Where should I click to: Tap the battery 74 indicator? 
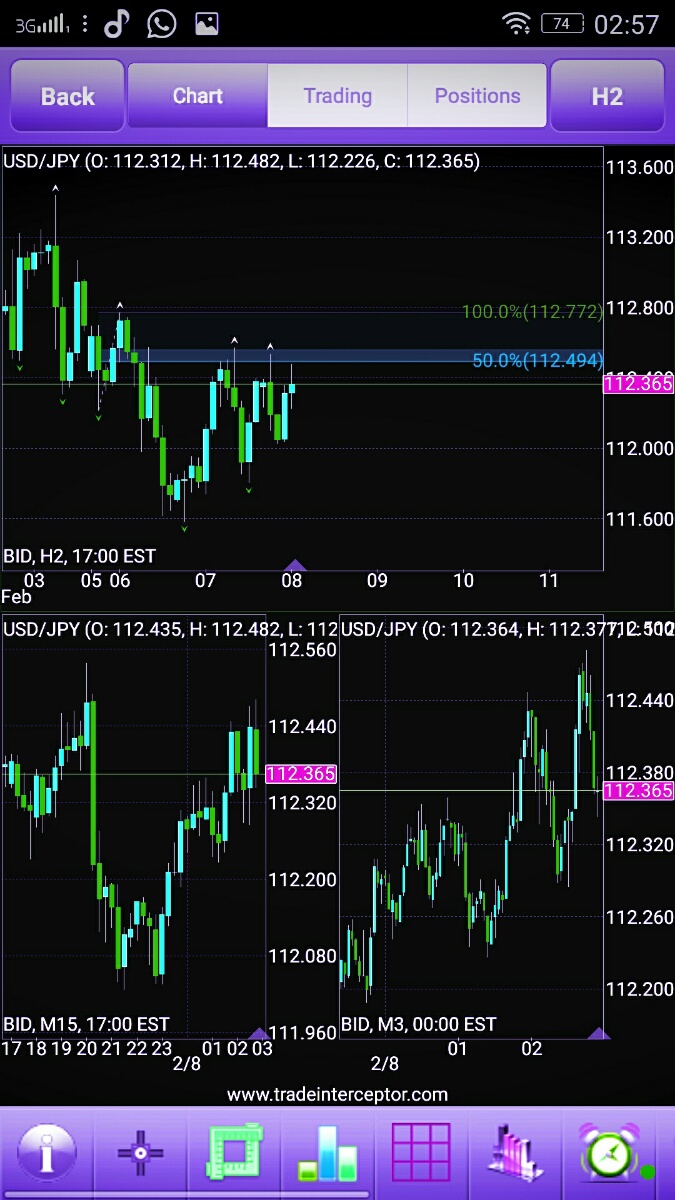click(x=561, y=23)
